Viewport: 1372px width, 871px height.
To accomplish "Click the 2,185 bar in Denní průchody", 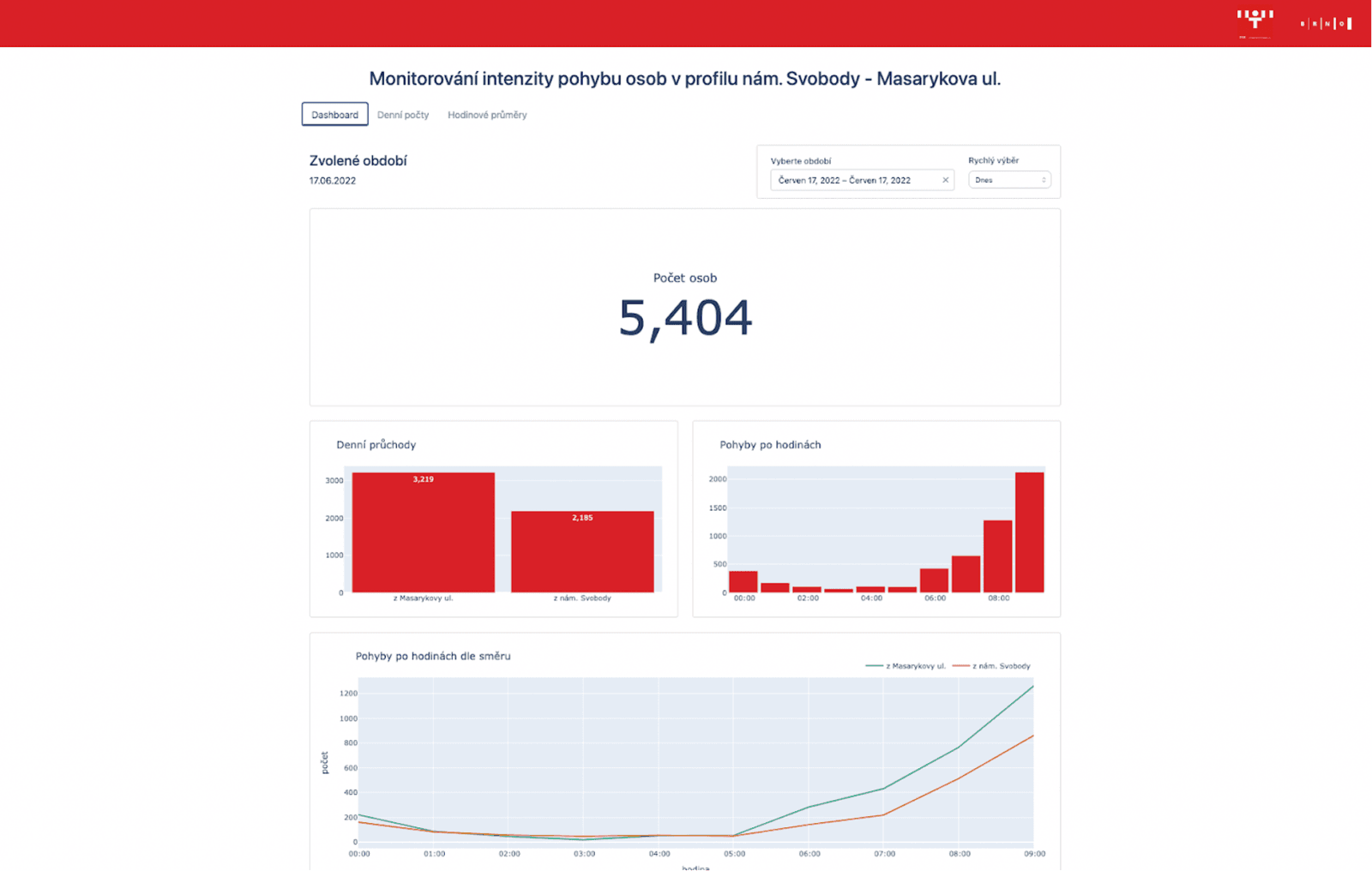I will (x=582, y=552).
